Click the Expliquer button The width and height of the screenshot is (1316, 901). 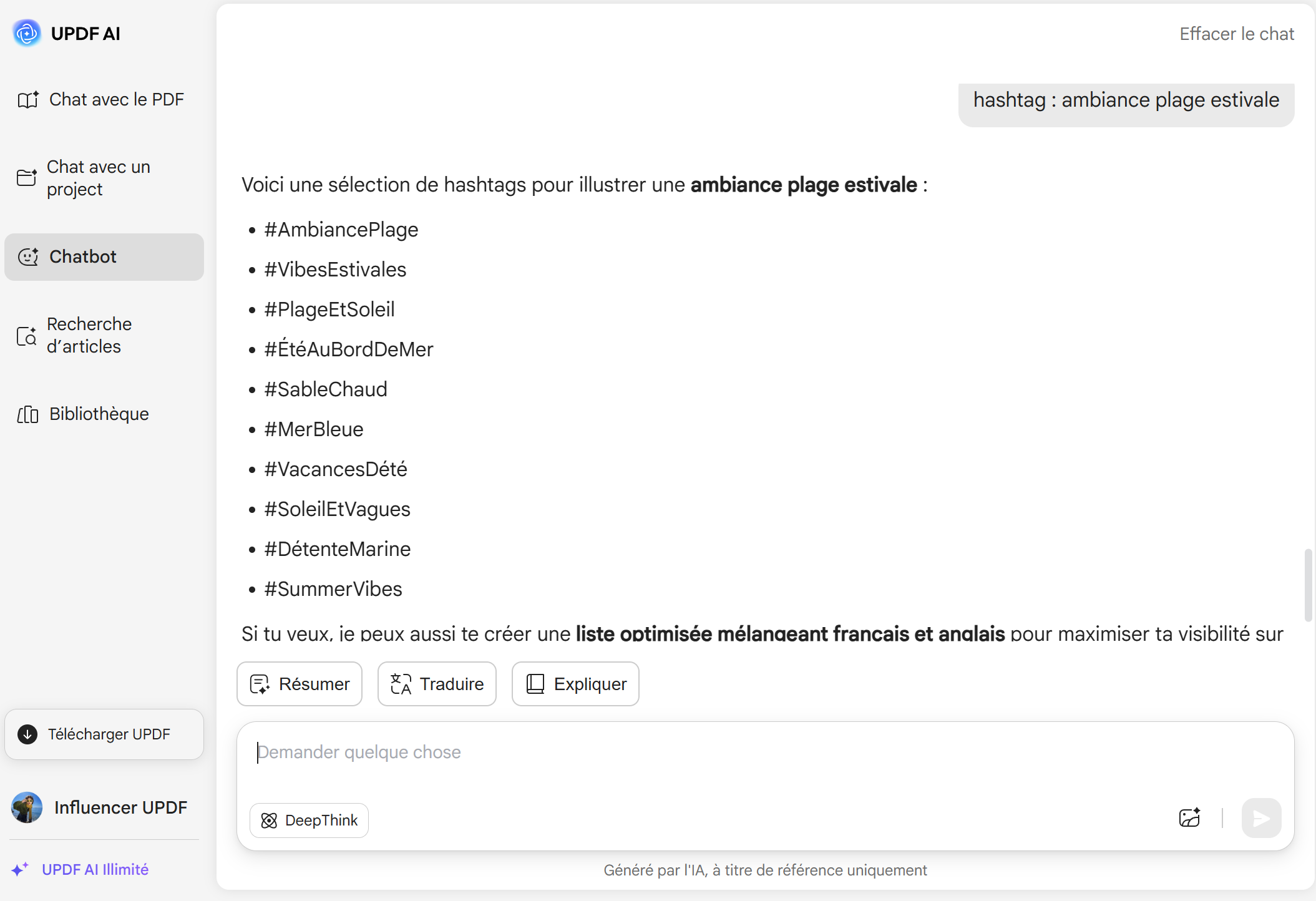575,684
